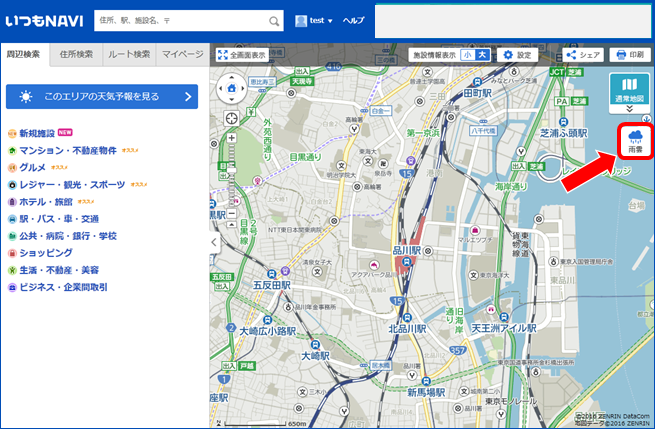This screenshot has width=655, height=429.
Task: Switch to the ルート検索 tab
Action: click(129, 55)
